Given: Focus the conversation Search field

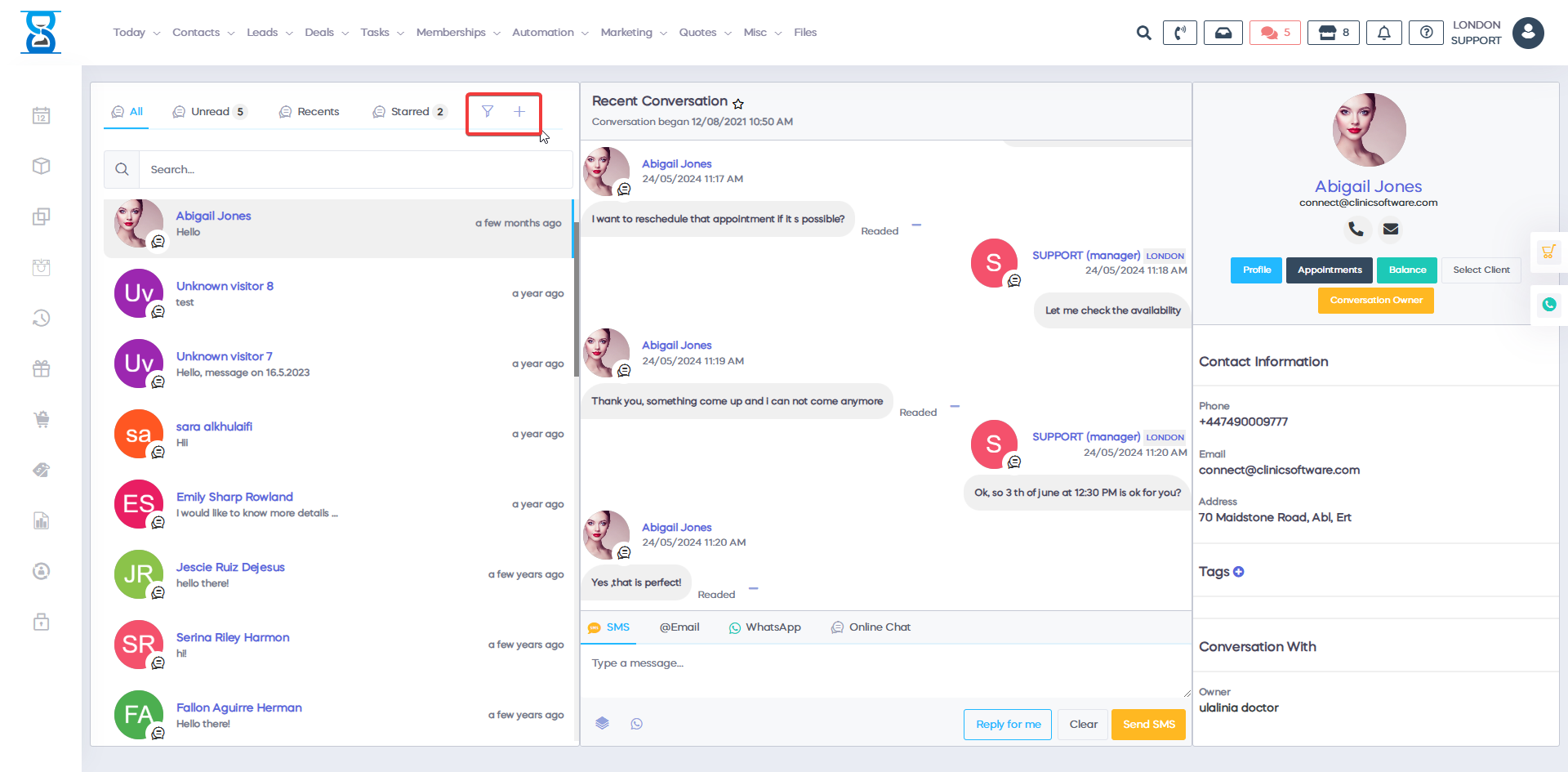Looking at the screenshot, I should (x=355, y=170).
